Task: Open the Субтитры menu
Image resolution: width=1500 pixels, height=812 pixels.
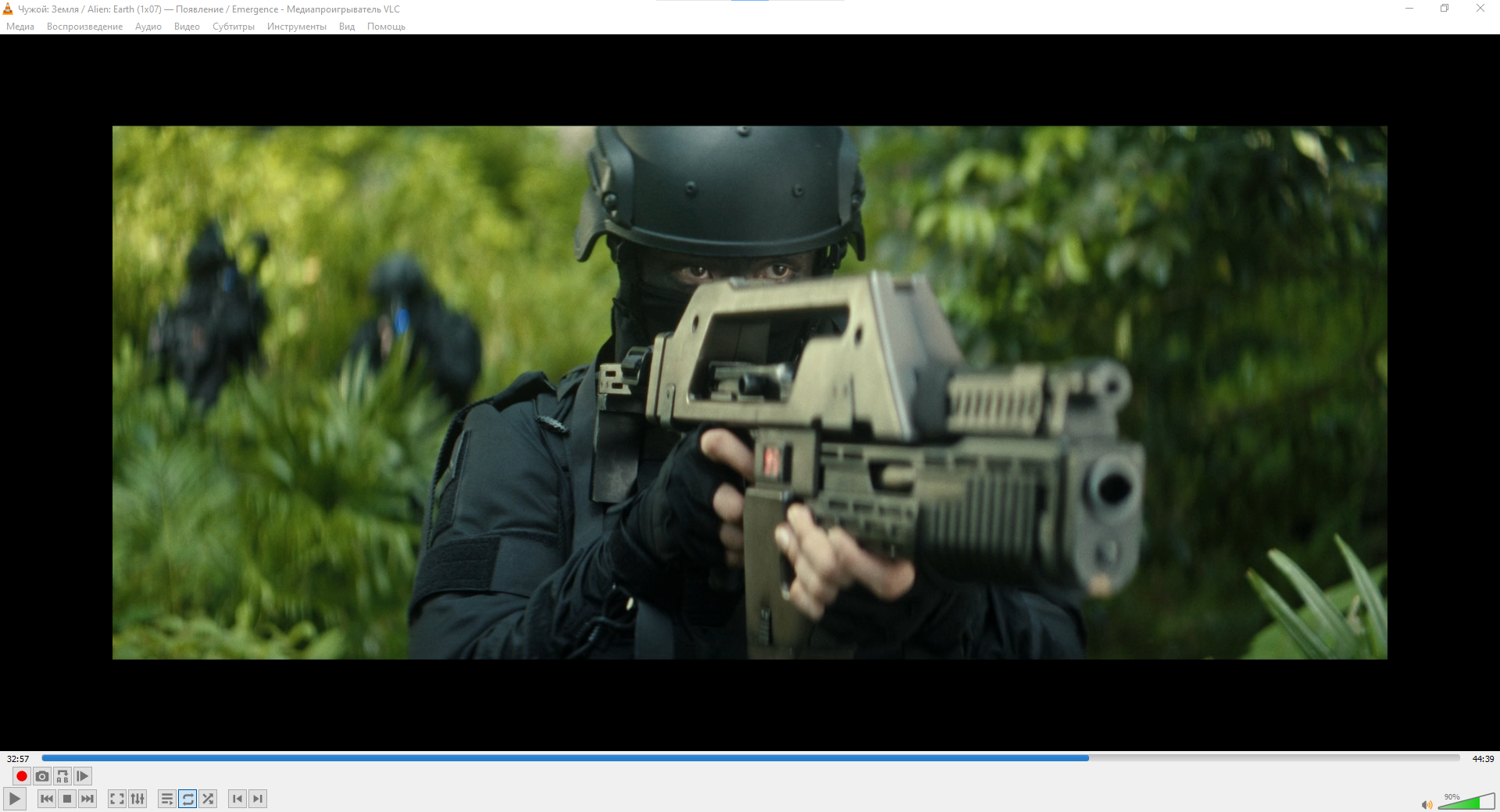Action: point(233,27)
